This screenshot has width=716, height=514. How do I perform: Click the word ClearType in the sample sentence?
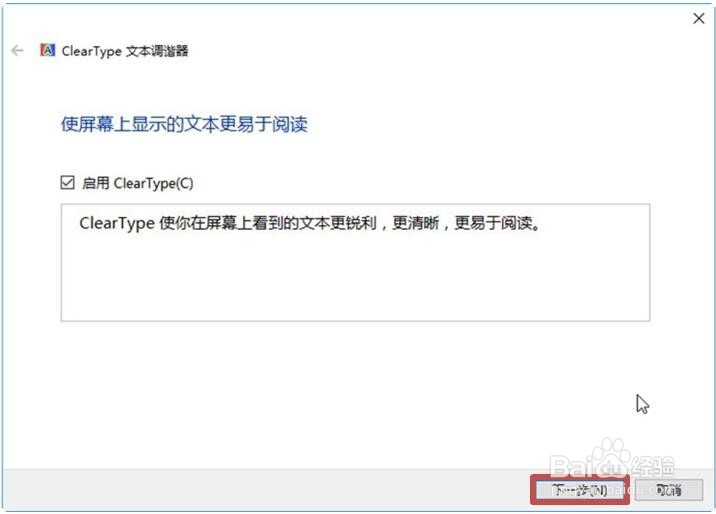117,224
